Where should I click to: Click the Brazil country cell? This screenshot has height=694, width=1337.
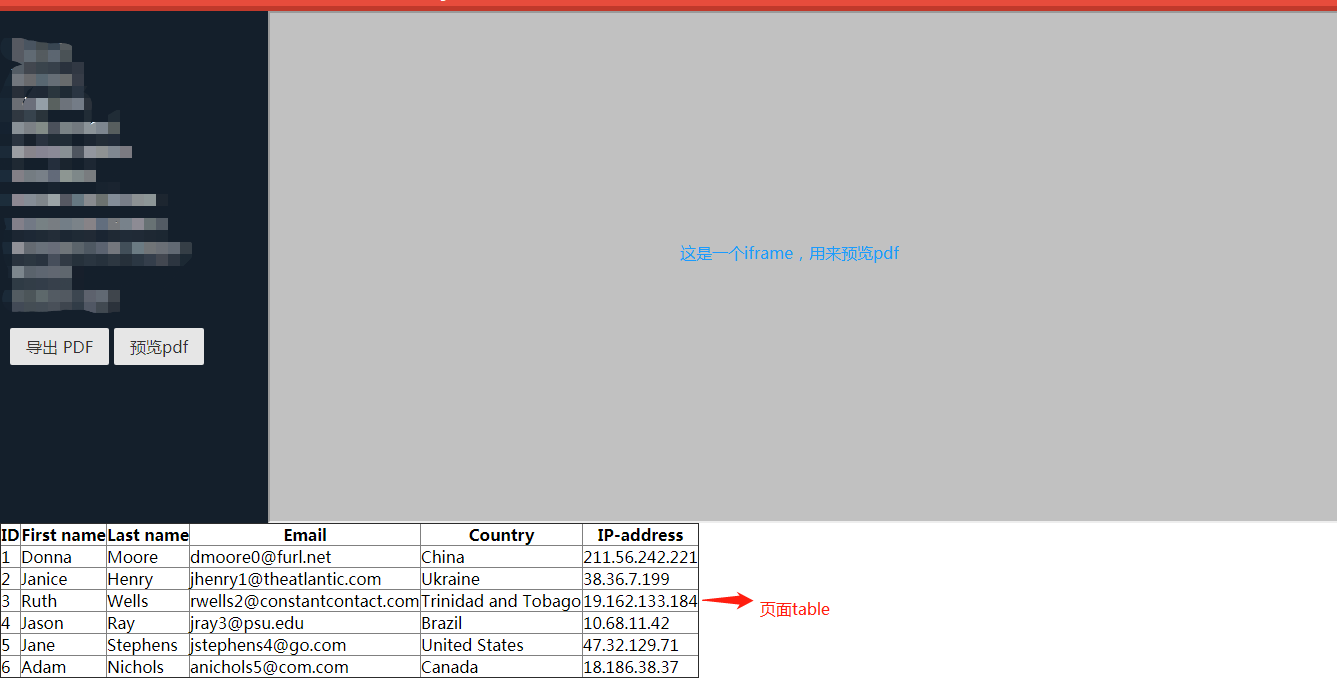point(501,623)
